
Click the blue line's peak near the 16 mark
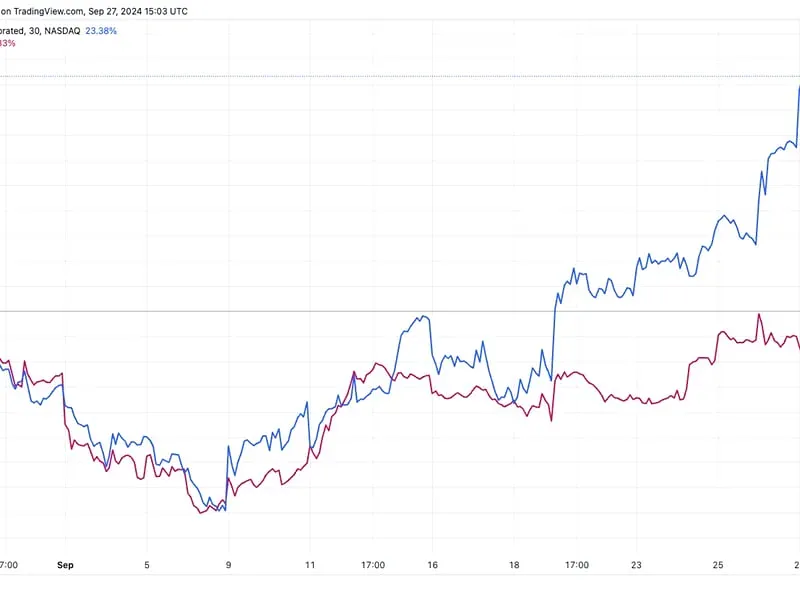coord(425,316)
